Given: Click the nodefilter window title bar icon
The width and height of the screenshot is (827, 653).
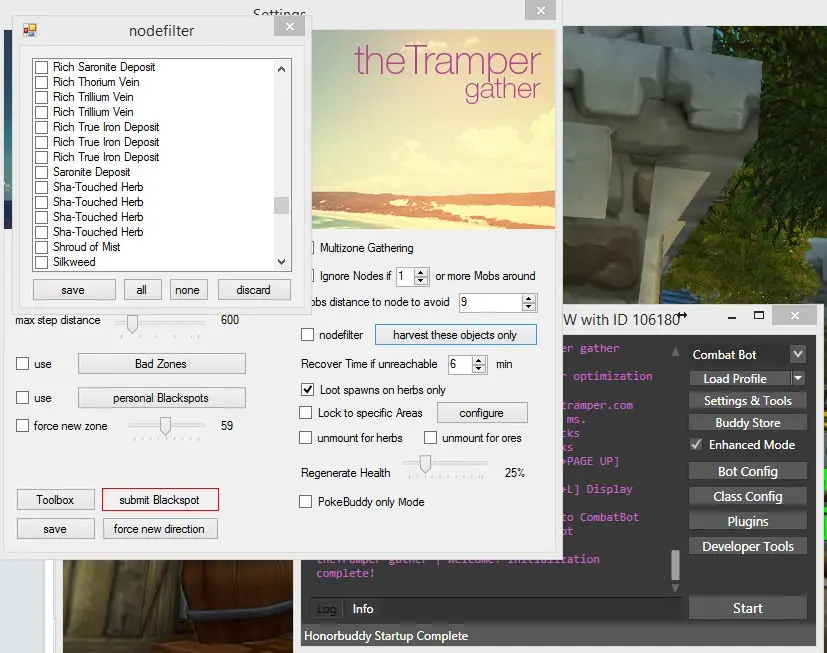Looking at the screenshot, I should [30, 31].
